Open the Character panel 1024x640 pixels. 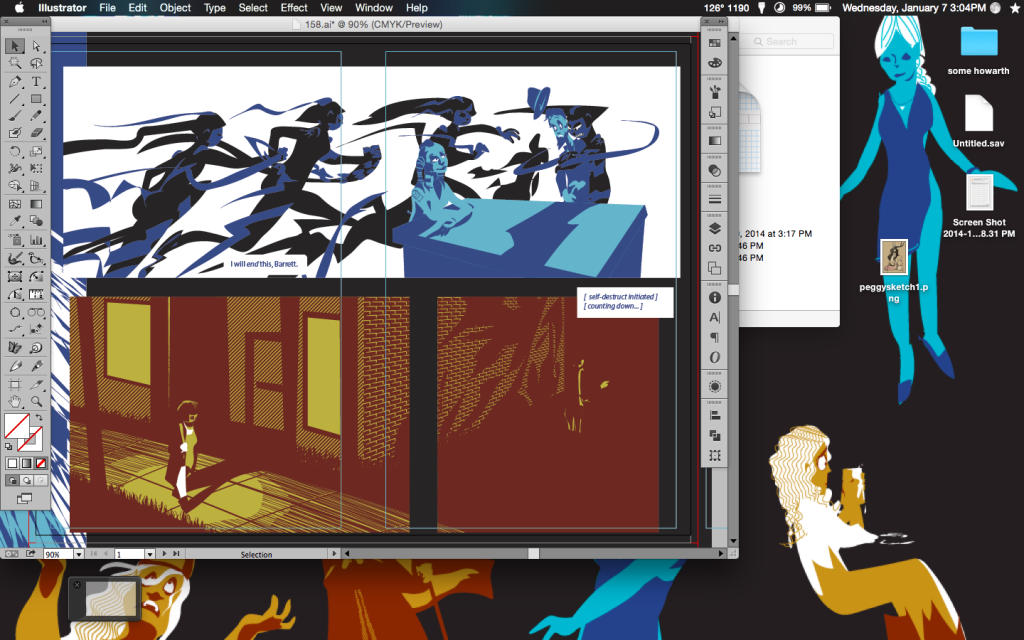pyautogui.click(x=713, y=316)
